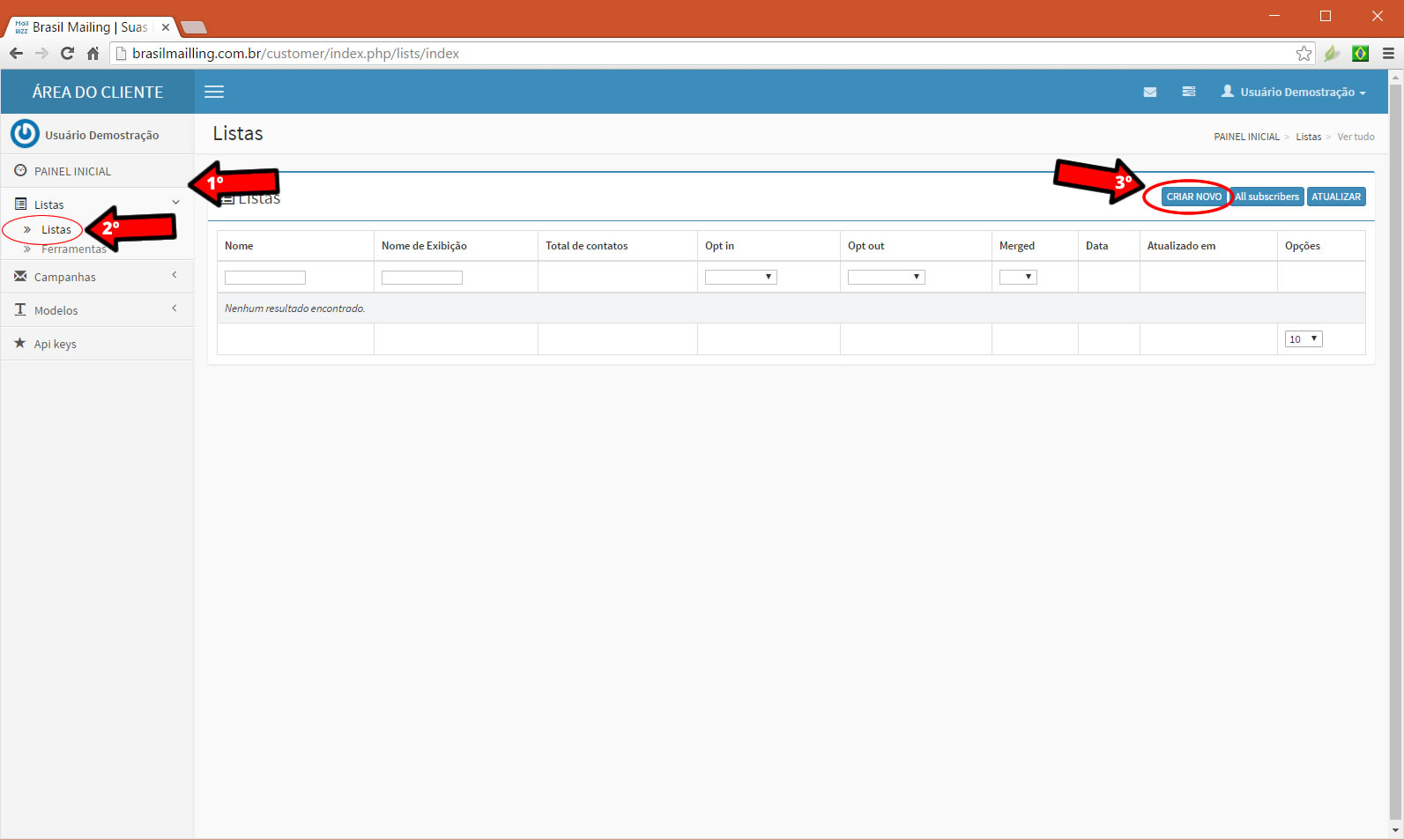Expand the Campanhas sidebar menu

(x=97, y=277)
